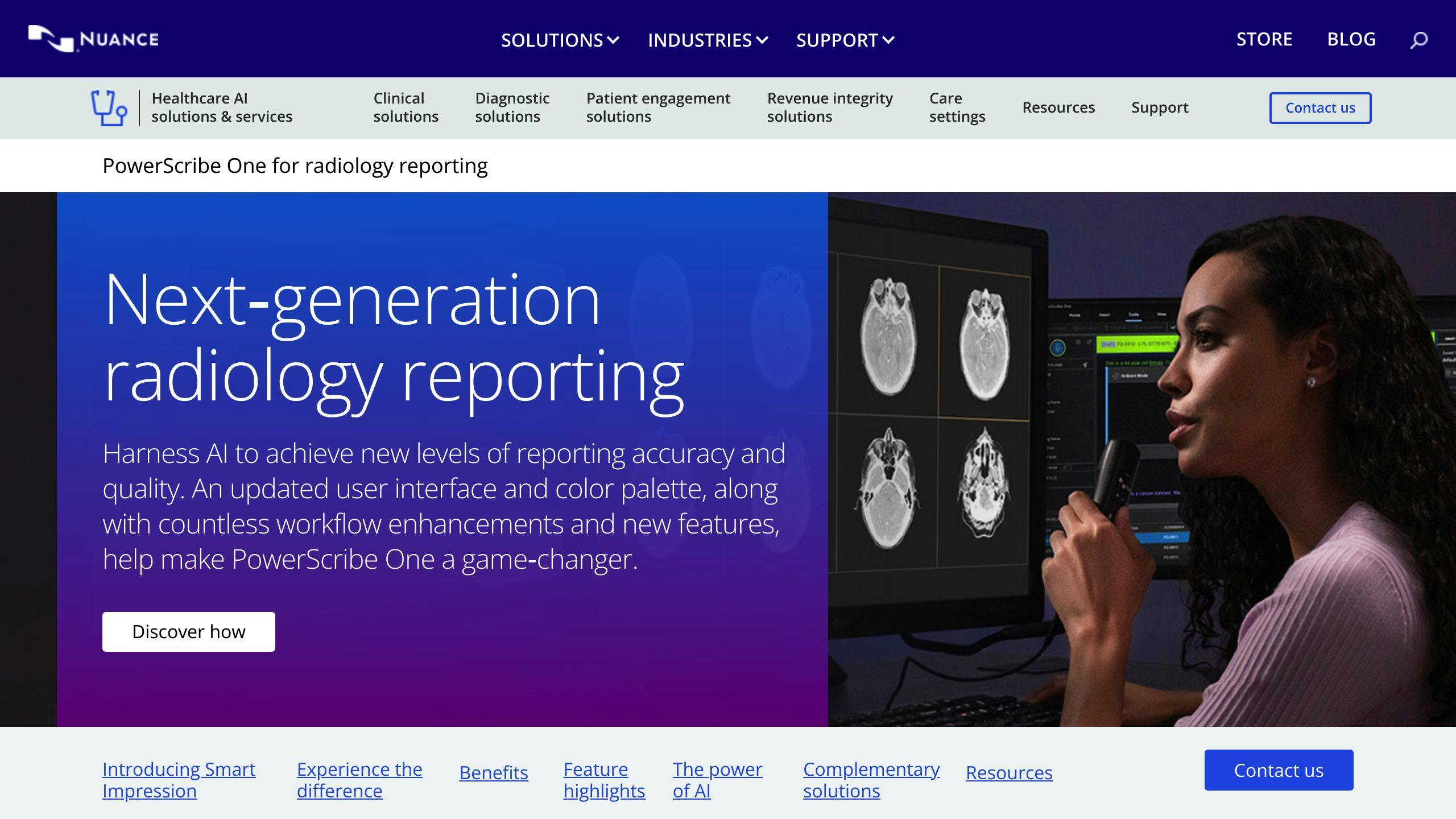The width and height of the screenshot is (1456, 819).
Task: Expand the Support dropdown in top bar
Action: 845,40
